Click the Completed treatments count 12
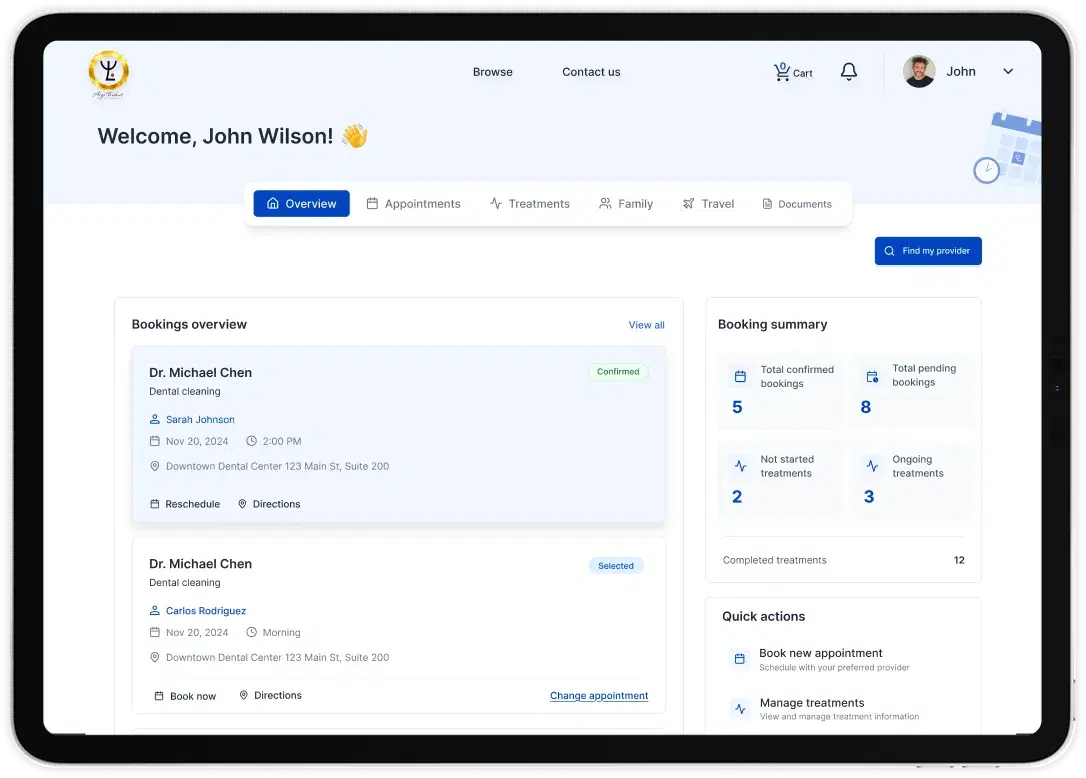The image size is (1086, 778). tap(959, 560)
